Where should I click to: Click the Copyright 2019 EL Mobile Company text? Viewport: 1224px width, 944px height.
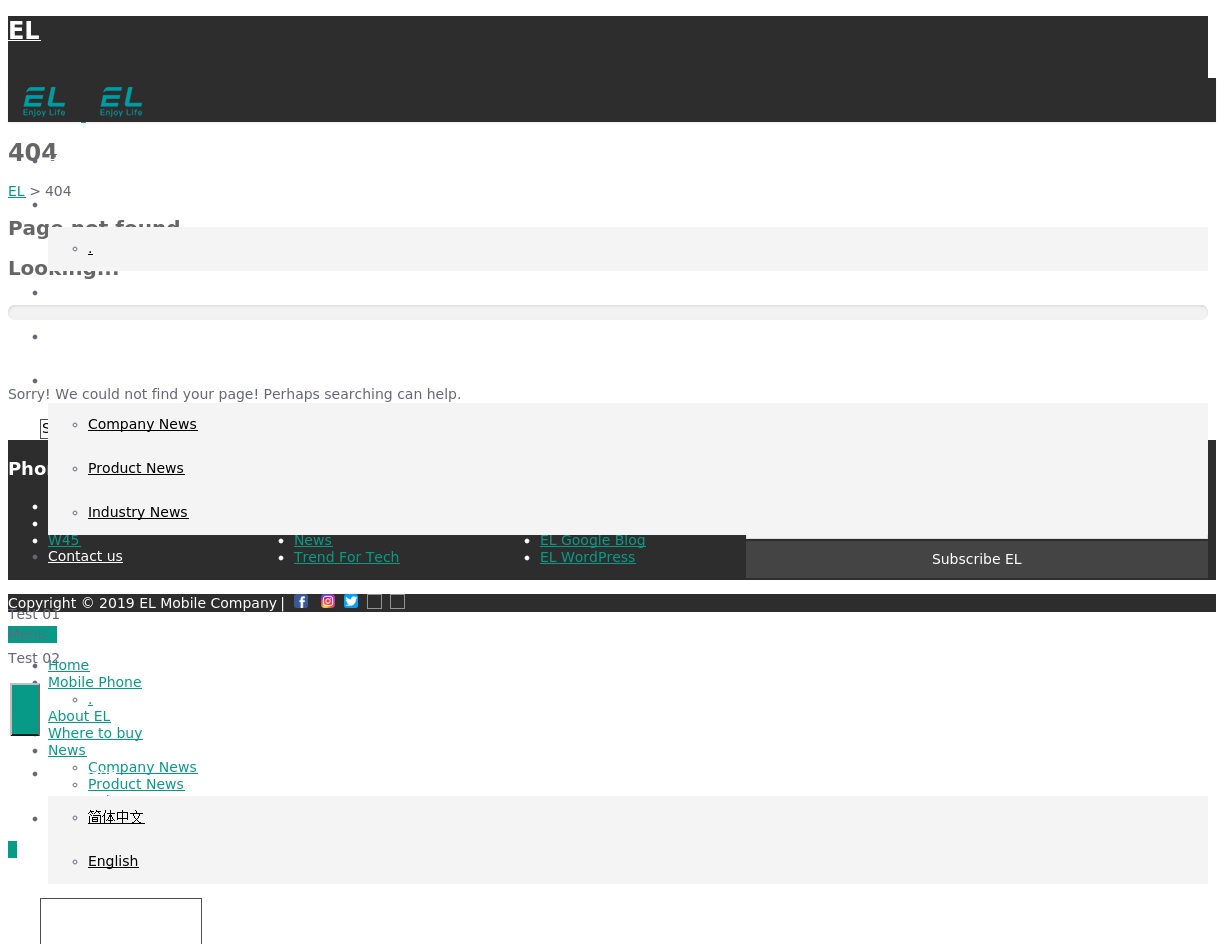click(142, 603)
